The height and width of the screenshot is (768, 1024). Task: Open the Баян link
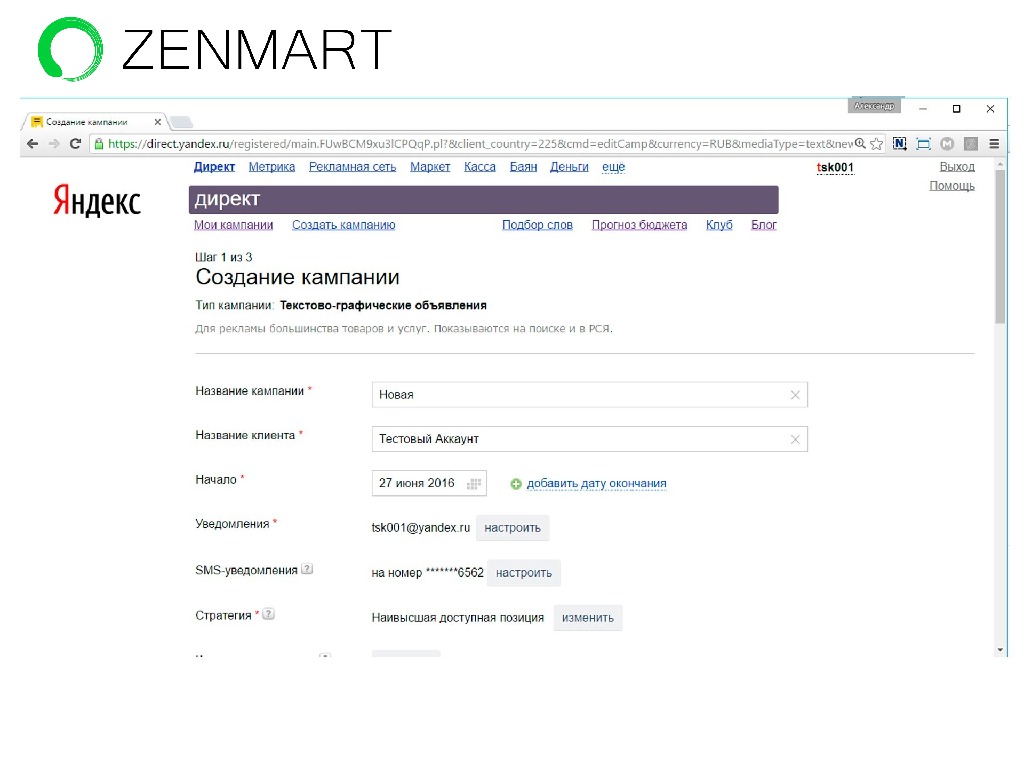[x=523, y=167]
